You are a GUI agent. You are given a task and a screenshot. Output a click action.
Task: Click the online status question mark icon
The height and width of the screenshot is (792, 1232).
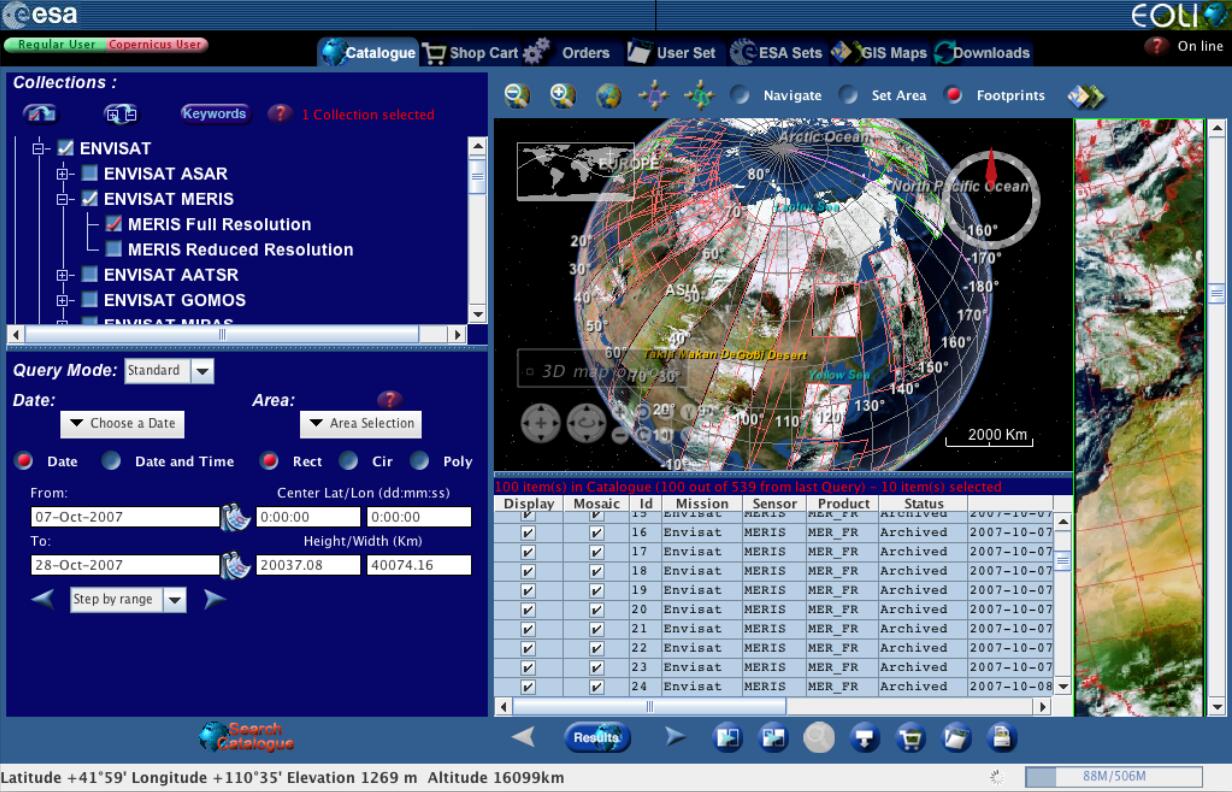(1156, 46)
